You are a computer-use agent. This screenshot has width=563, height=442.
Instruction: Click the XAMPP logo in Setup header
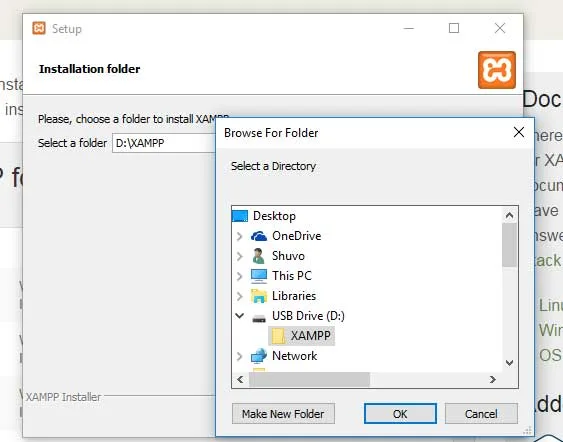pos(497,70)
